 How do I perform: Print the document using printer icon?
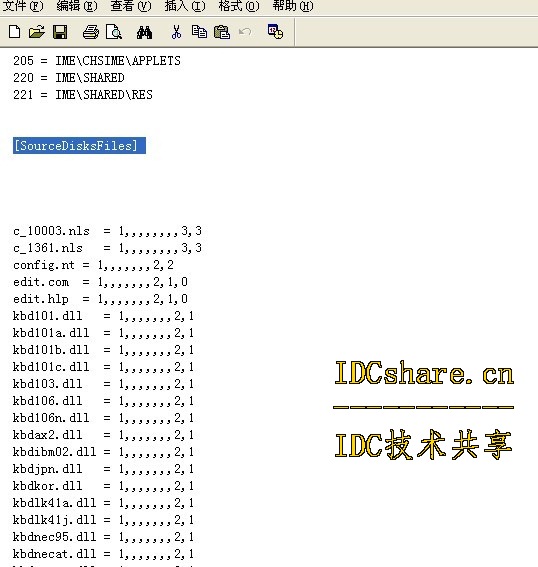(91, 32)
